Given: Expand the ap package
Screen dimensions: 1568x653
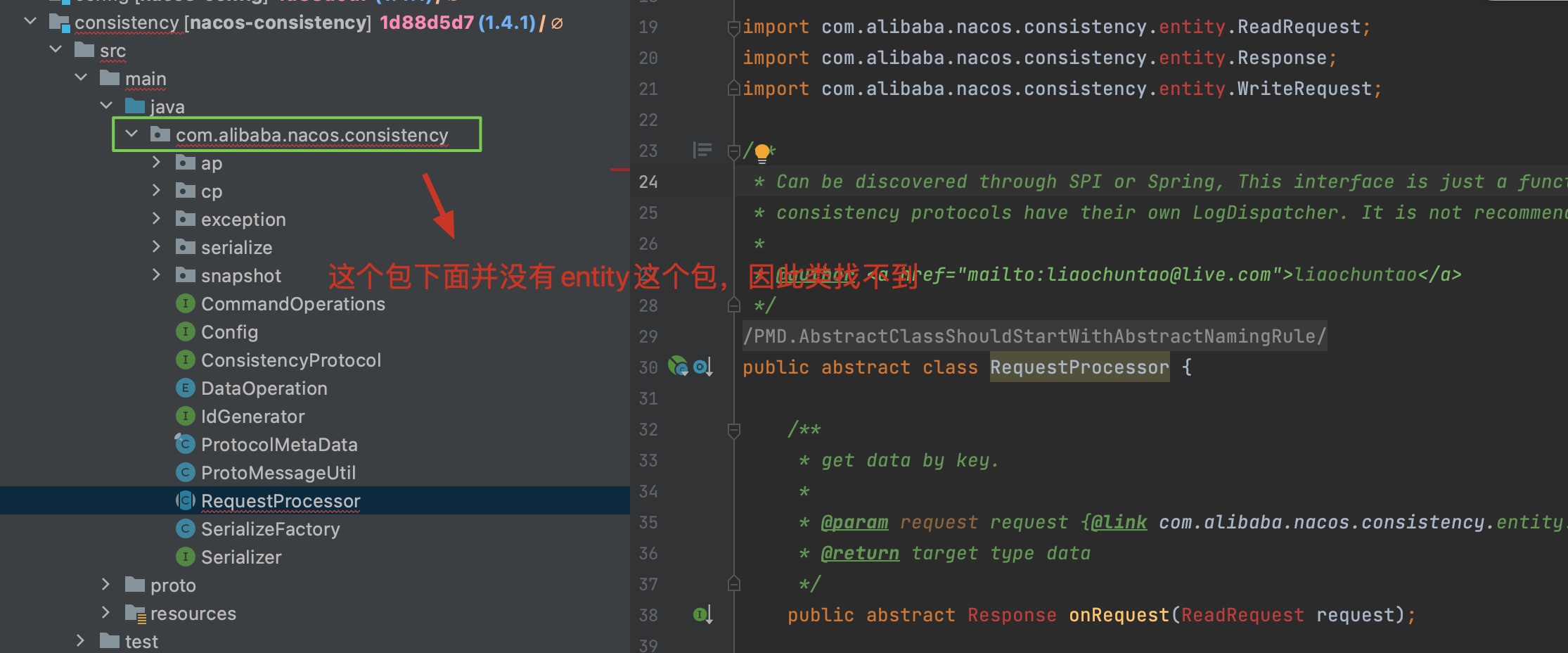Looking at the screenshot, I should 157,162.
